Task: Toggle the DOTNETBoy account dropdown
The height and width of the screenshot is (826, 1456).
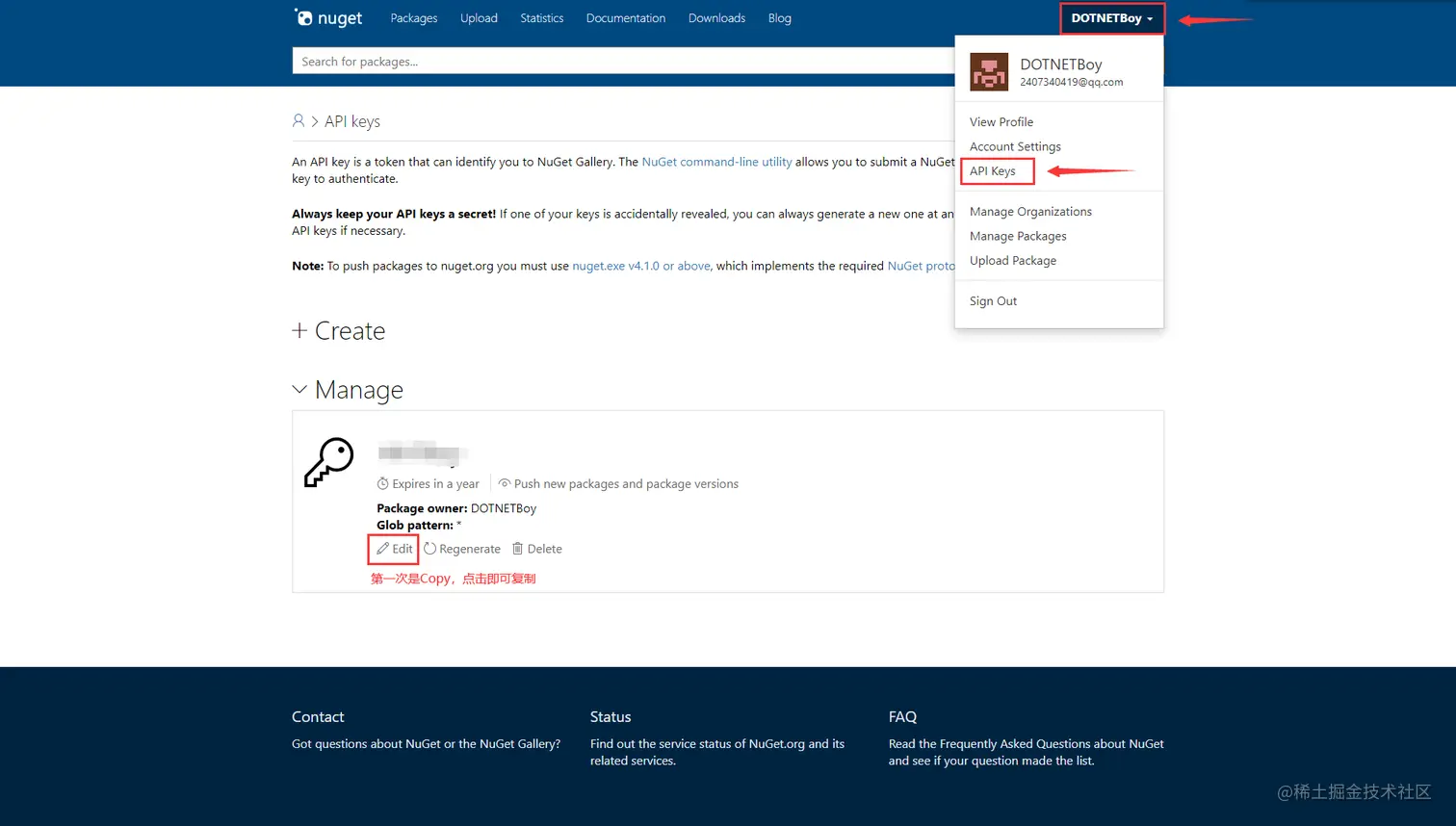Action: pos(1112,18)
